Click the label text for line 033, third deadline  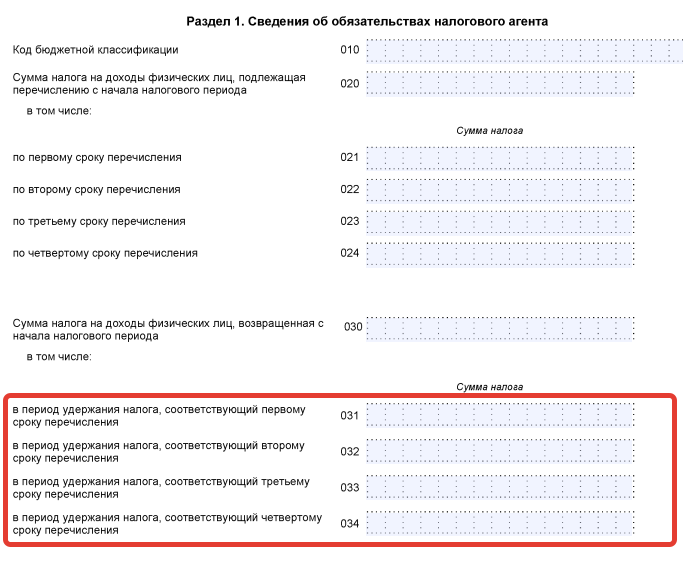click(x=160, y=487)
